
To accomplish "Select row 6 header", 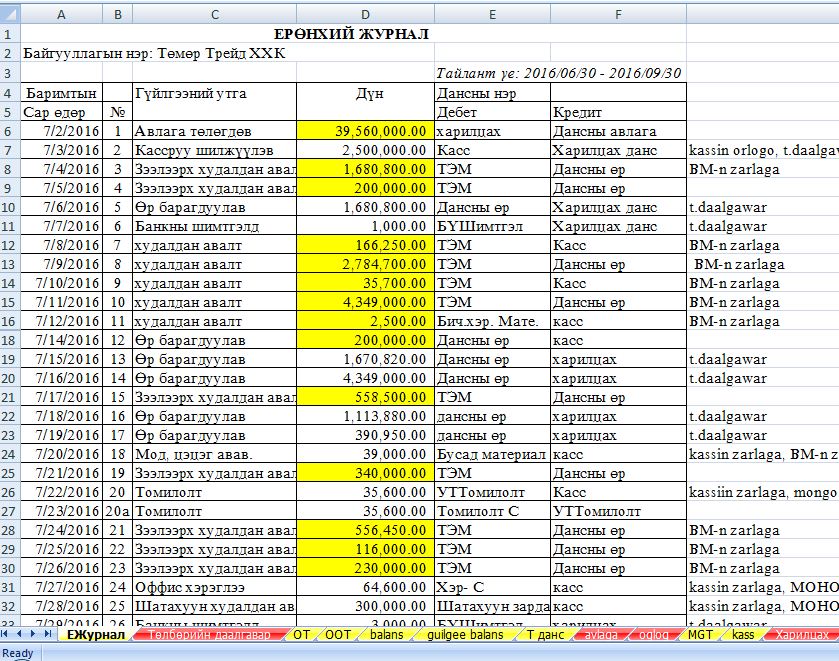I will [x=10, y=131].
